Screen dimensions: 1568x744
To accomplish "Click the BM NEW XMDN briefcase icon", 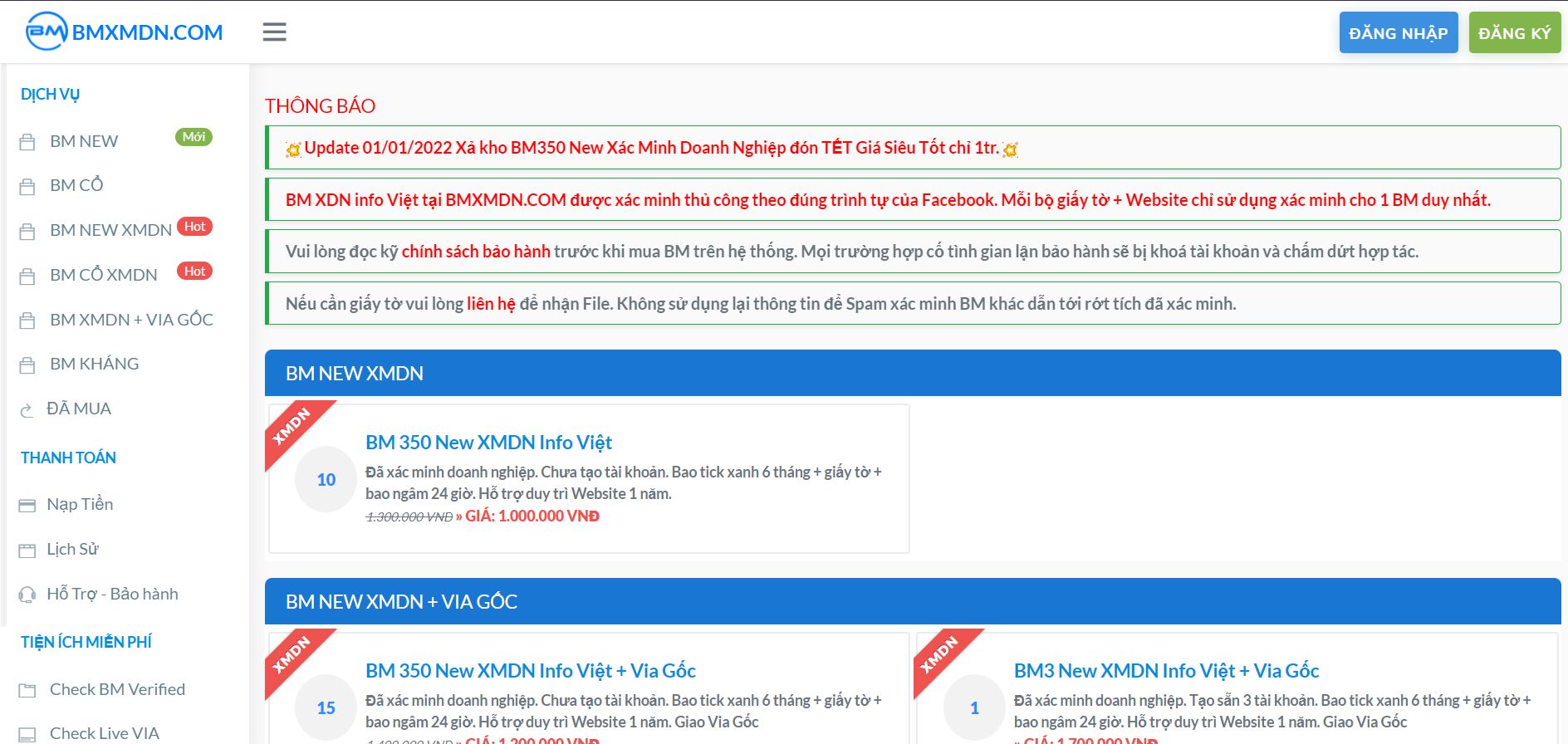I will coord(27,231).
